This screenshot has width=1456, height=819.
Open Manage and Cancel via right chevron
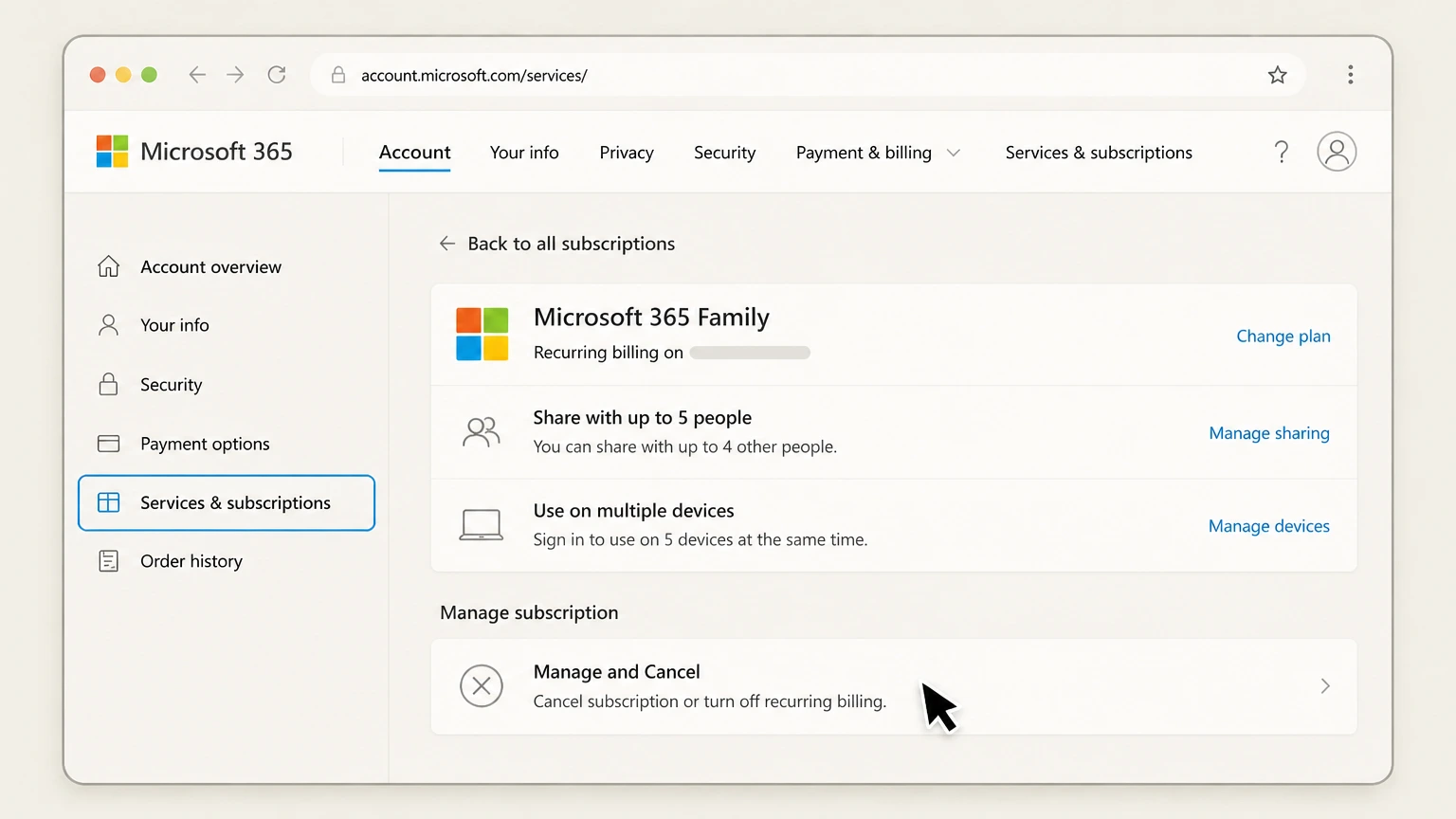tap(1325, 685)
